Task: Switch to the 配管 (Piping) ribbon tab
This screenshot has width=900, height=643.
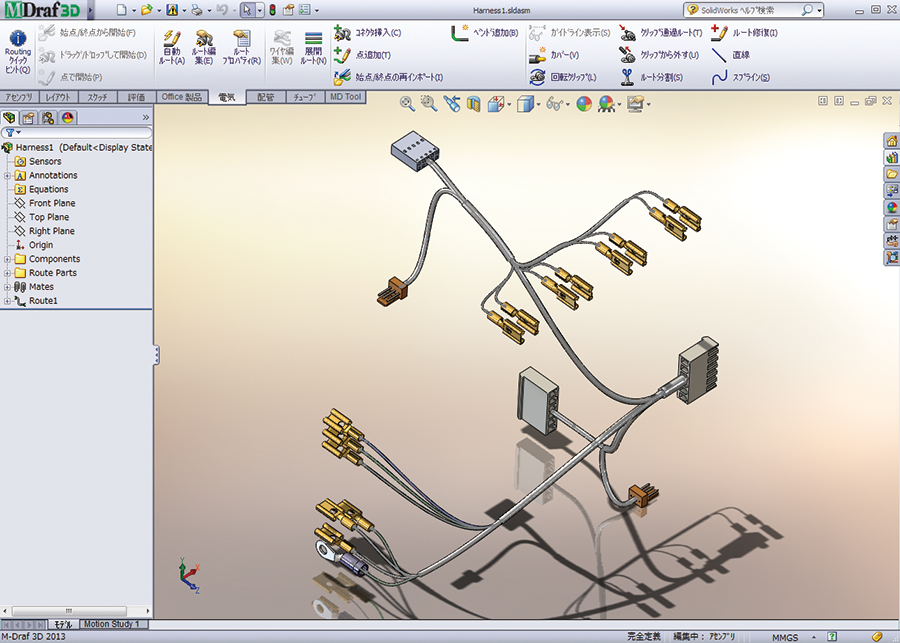Action: 265,97
